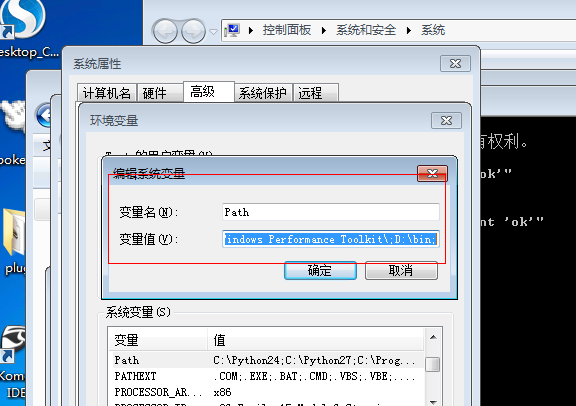Select 控制面板 in the address breadcrumb
This screenshot has height=406, width=576.
point(287,30)
